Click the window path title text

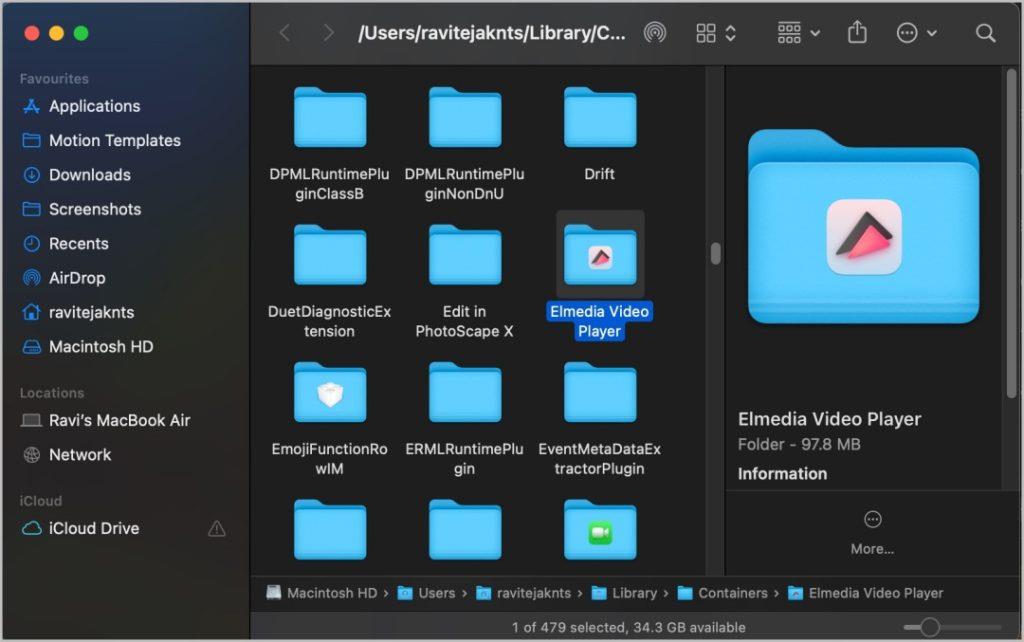coord(492,33)
